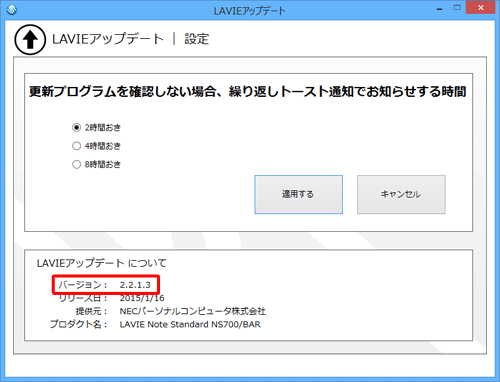Click the 提供元： label
This screenshot has width=500, height=382.
pyautogui.click(x=92, y=311)
